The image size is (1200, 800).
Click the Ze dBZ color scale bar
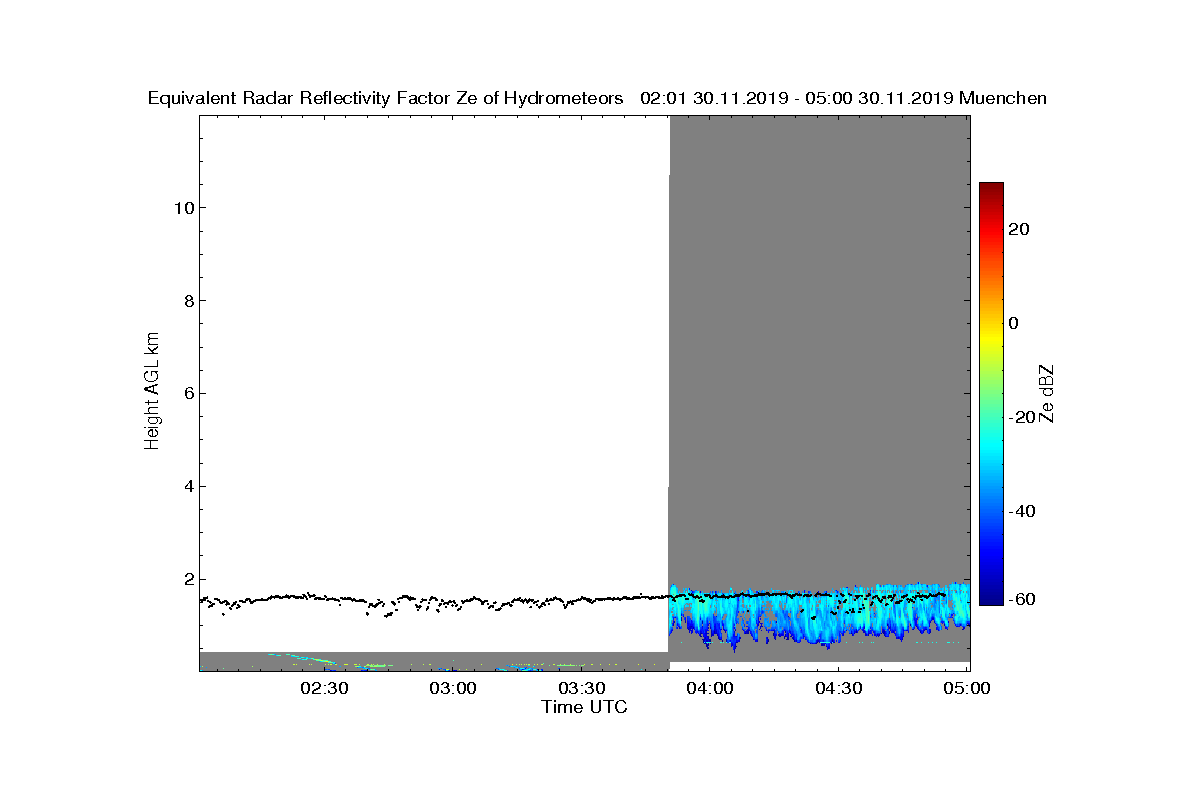tap(991, 394)
